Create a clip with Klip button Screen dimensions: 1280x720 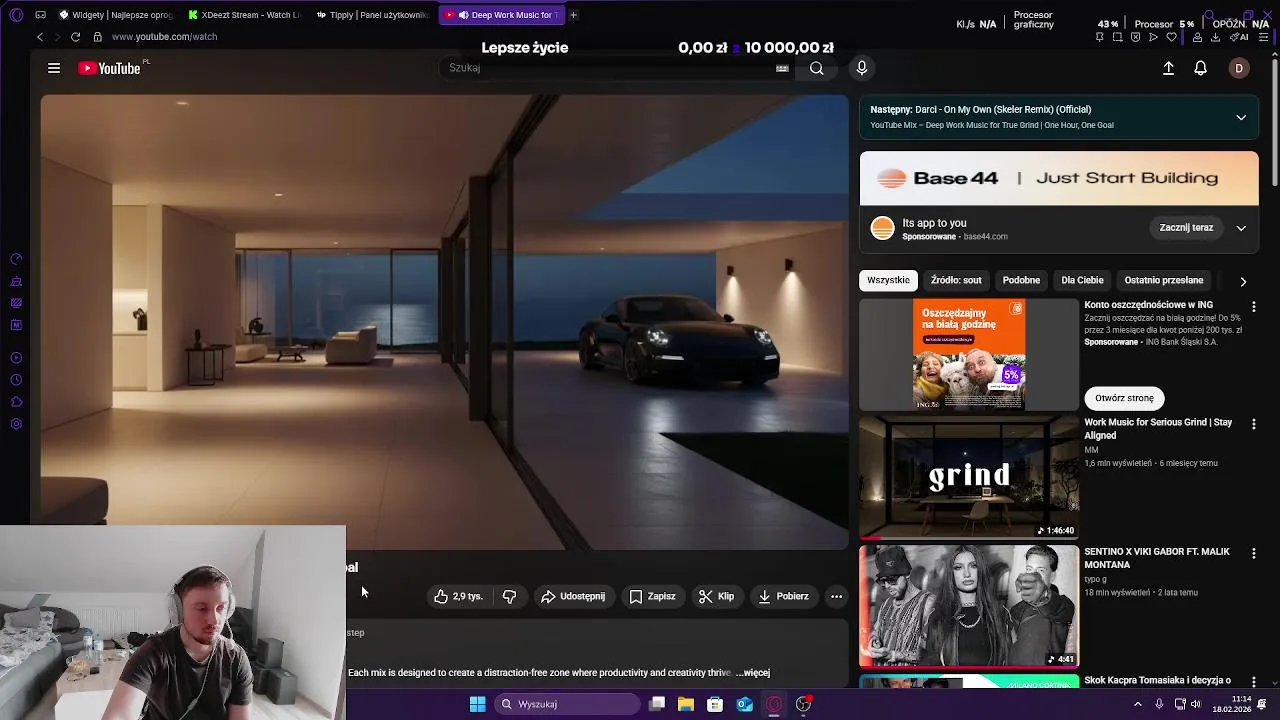pos(716,596)
